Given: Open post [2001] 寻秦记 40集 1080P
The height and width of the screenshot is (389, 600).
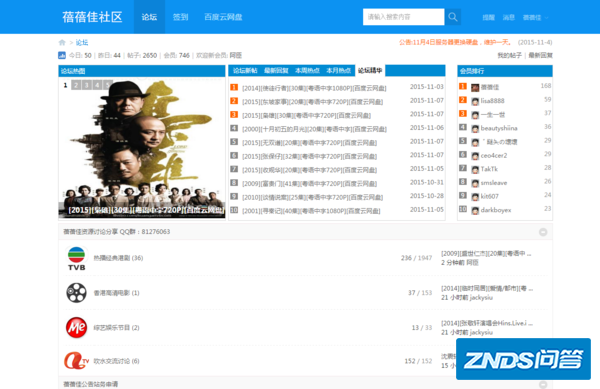Looking at the screenshot, I should tap(311, 211).
